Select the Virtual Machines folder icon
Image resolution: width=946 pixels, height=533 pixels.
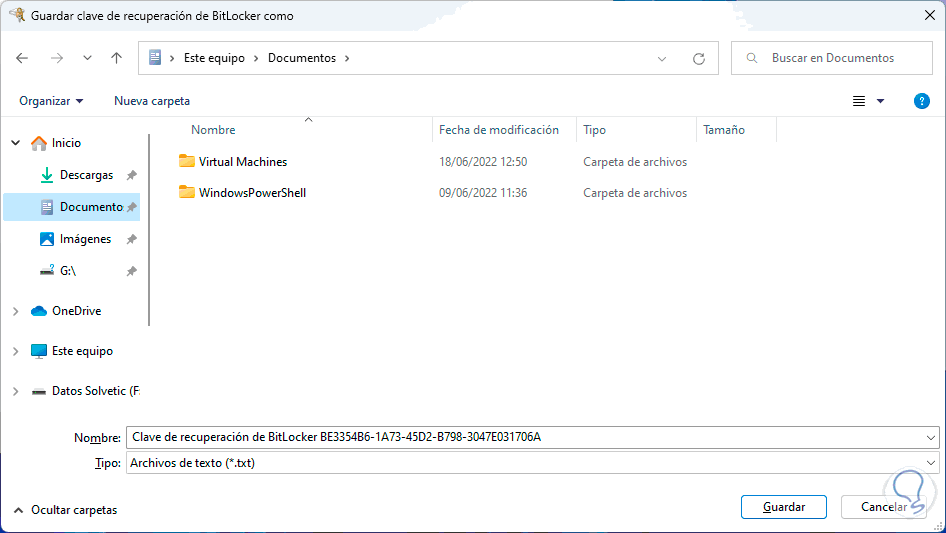click(x=187, y=161)
